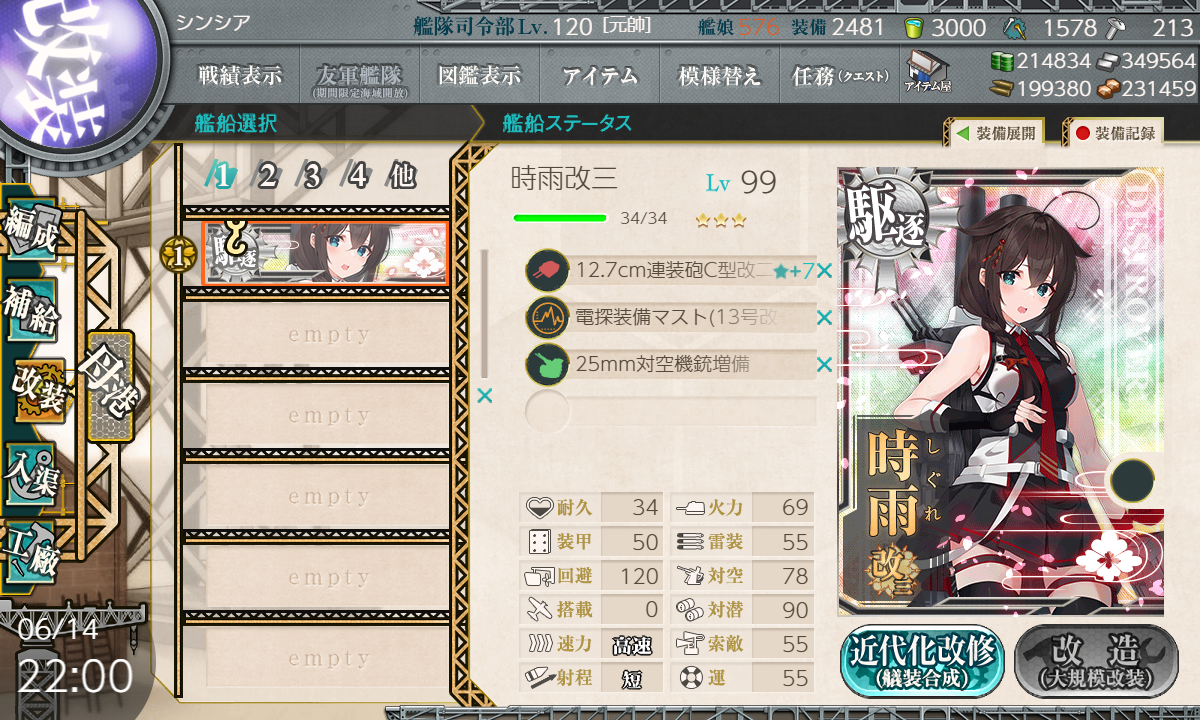Click the 近代化改修 modernization button
Screen dimensions: 1200x720
point(923,661)
